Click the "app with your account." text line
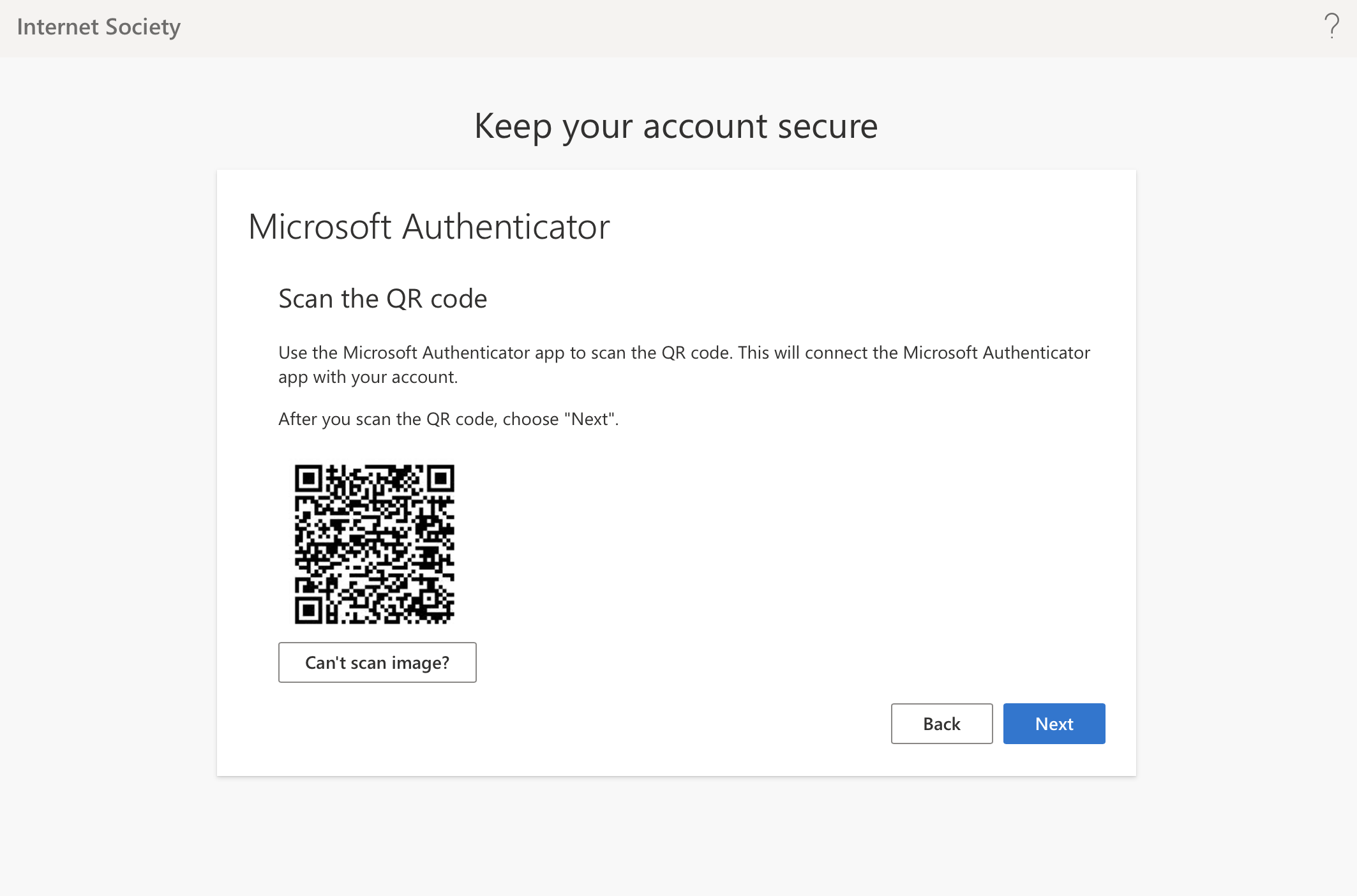 (368, 377)
